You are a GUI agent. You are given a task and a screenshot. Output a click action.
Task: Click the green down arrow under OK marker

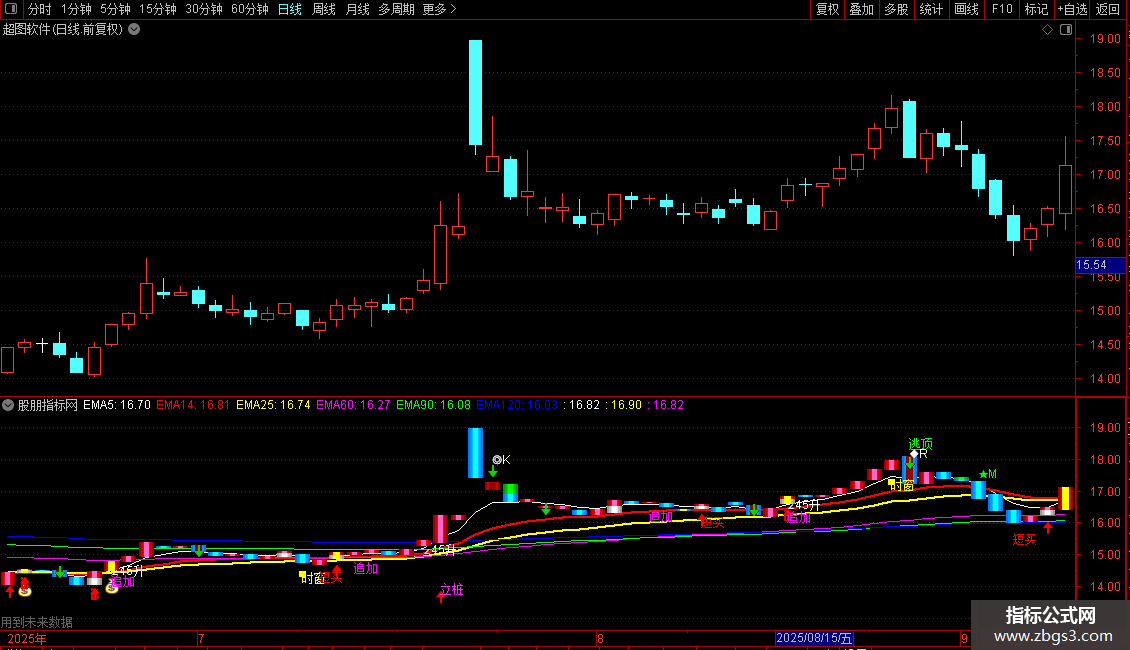pos(493,472)
